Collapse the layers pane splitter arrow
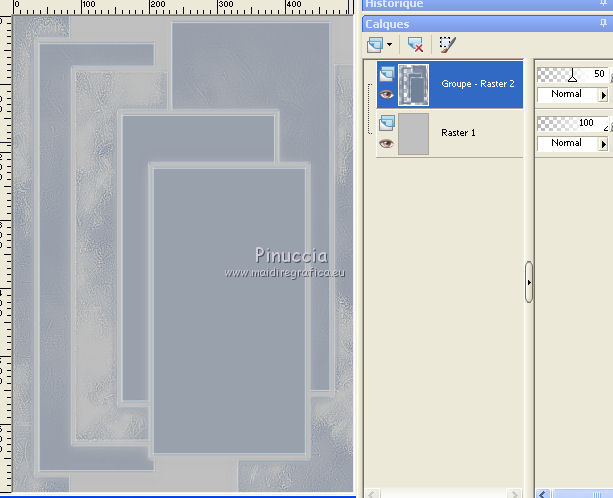The image size is (613, 498). [529, 282]
